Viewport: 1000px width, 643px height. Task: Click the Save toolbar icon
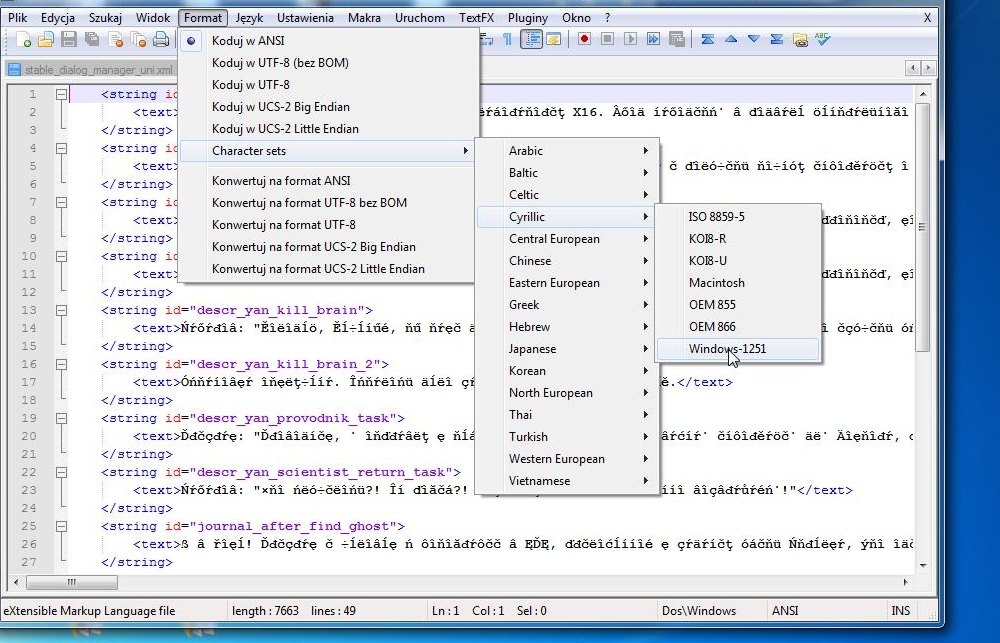pyautogui.click(x=69, y=40)
